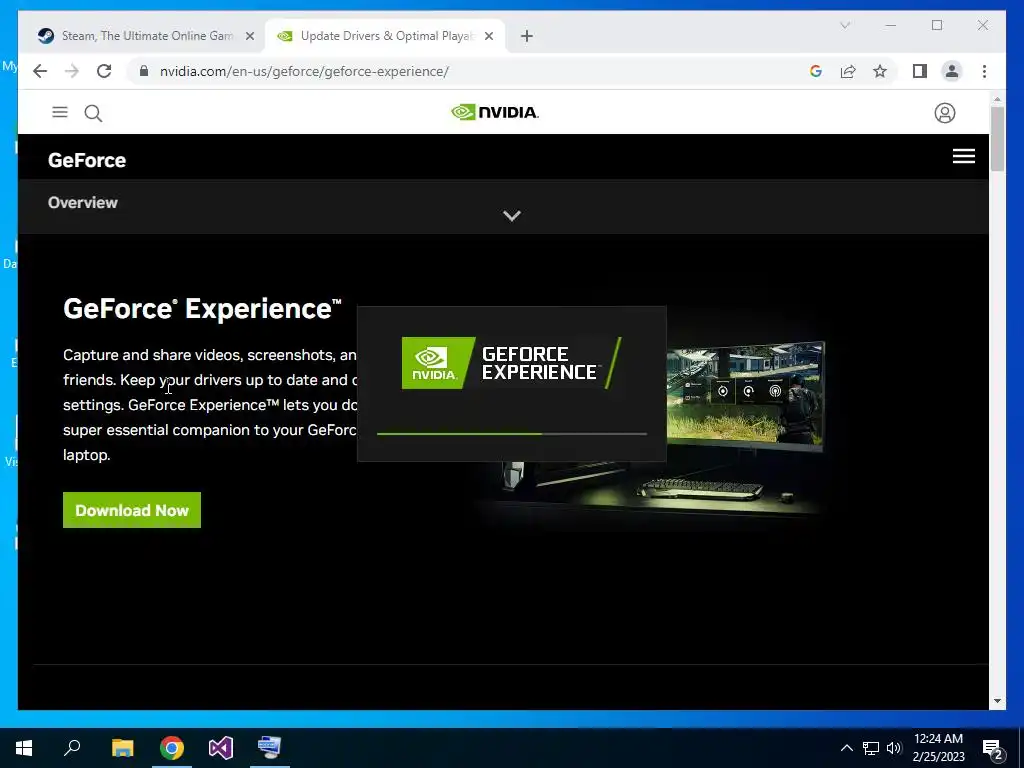The width and height of the screenshot is (1024, 768).
Task: Click the Download Now button
Action: (132, 510)
